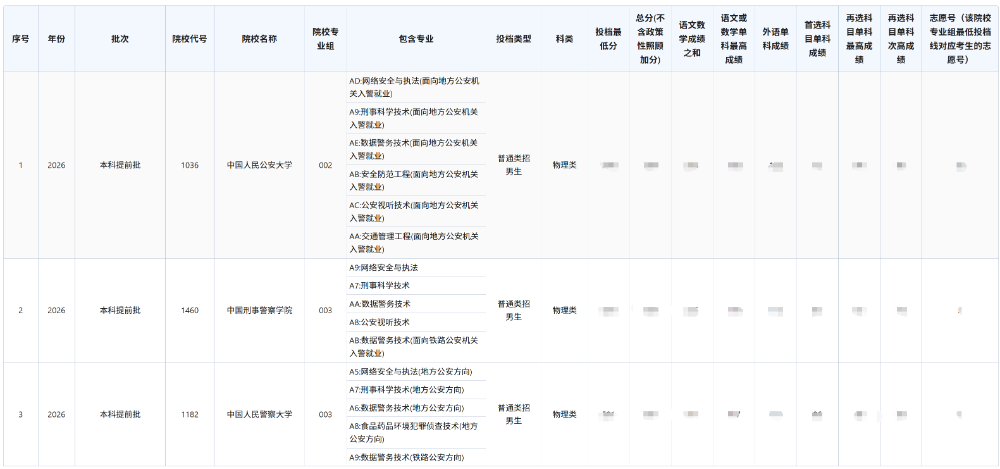
Task: Select major AA:数据警务技术
Action: pyautogui.click(x=416, y=304)
